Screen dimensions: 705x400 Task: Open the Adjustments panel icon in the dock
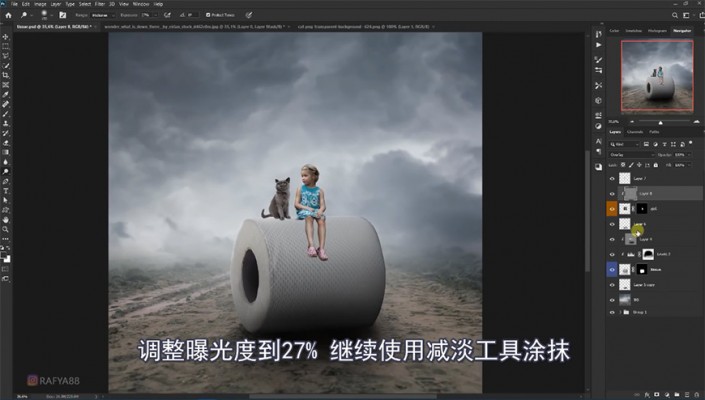(x=598, y=126)
